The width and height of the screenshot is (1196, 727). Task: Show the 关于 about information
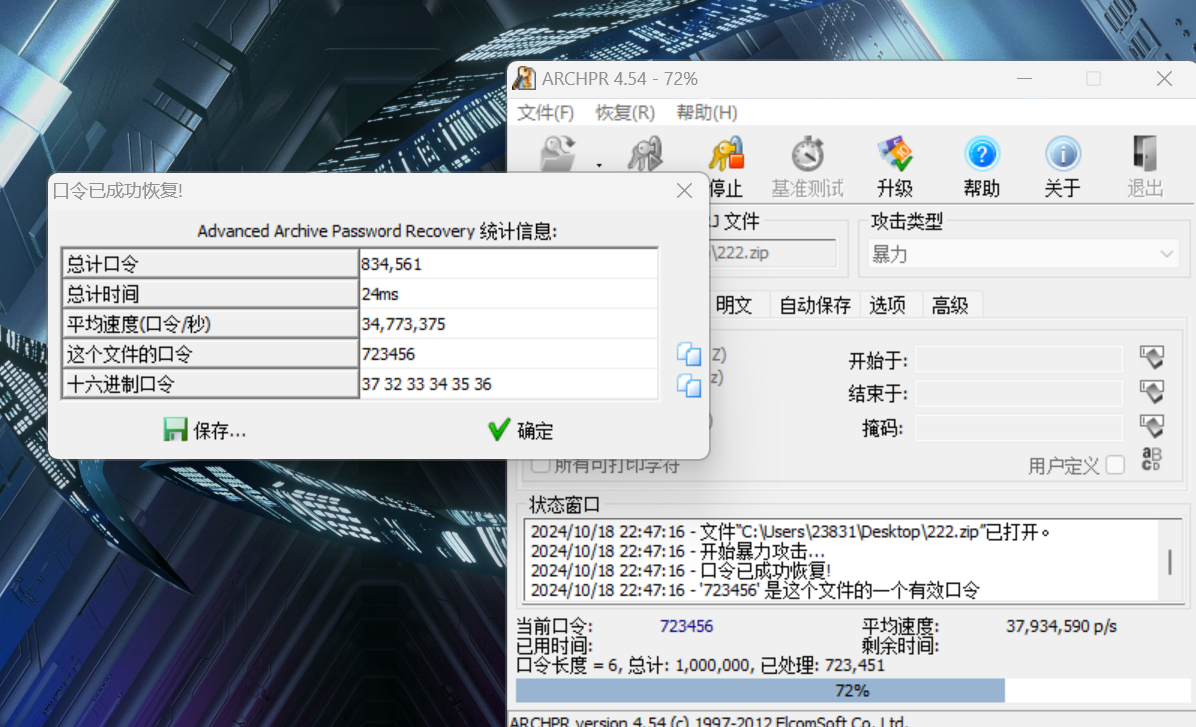(x=1063, y=167)
